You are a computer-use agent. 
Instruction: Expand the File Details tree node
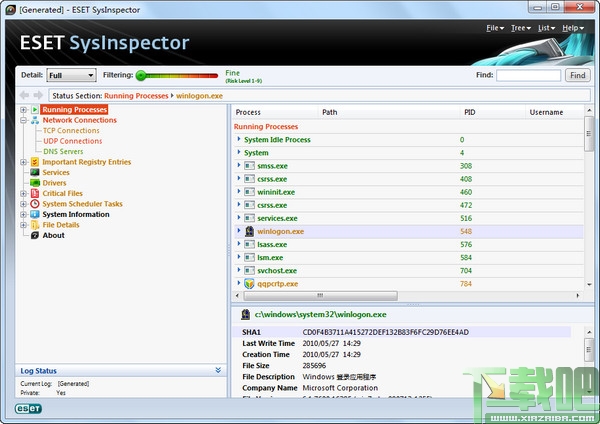click(x=23, y=225)
